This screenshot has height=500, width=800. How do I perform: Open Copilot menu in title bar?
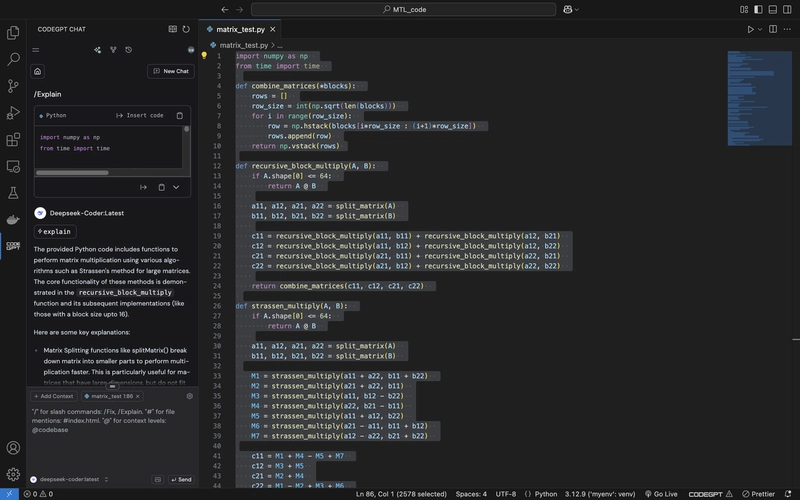click(x=570, y=9)
